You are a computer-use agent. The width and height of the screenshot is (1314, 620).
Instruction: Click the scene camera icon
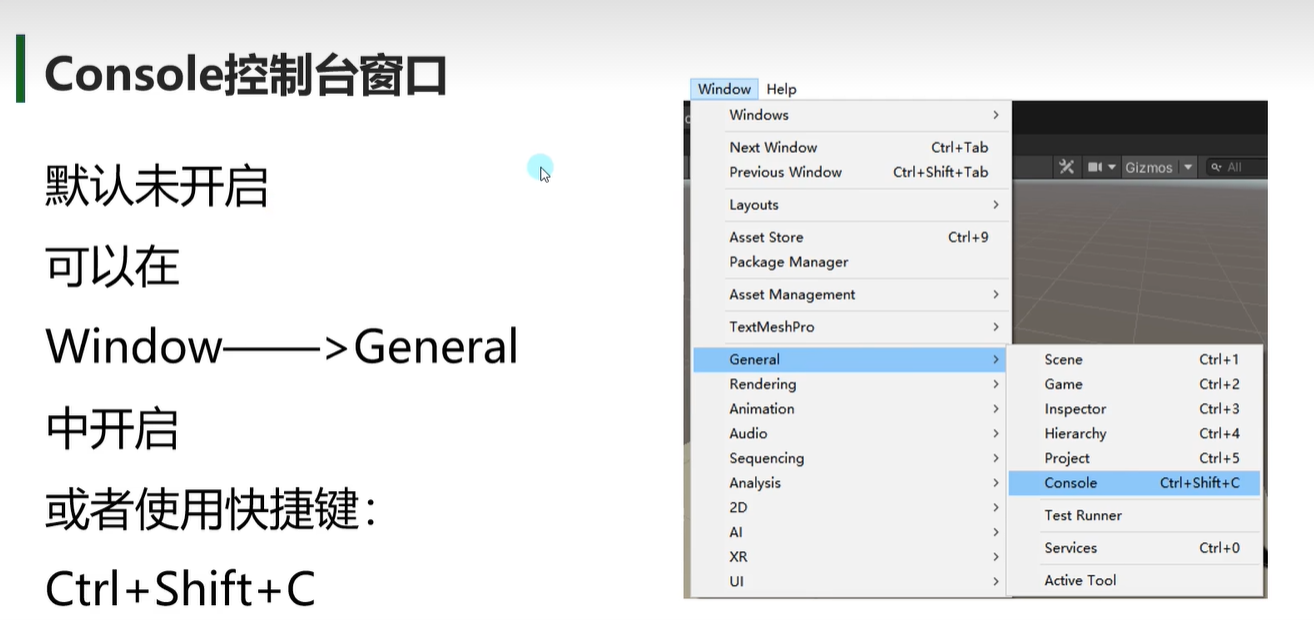1095,167
